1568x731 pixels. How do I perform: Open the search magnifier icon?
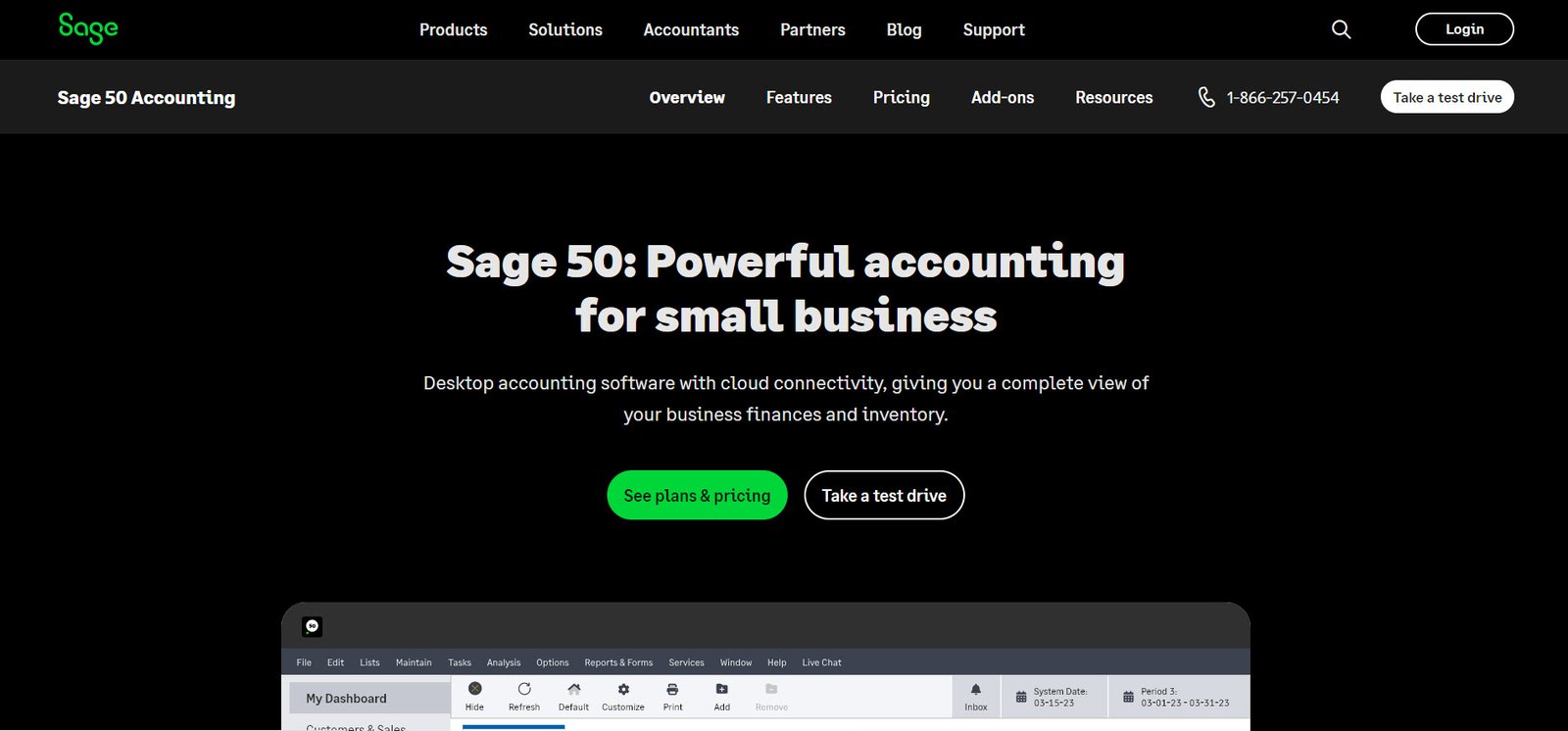click(x=1342, y=29)
